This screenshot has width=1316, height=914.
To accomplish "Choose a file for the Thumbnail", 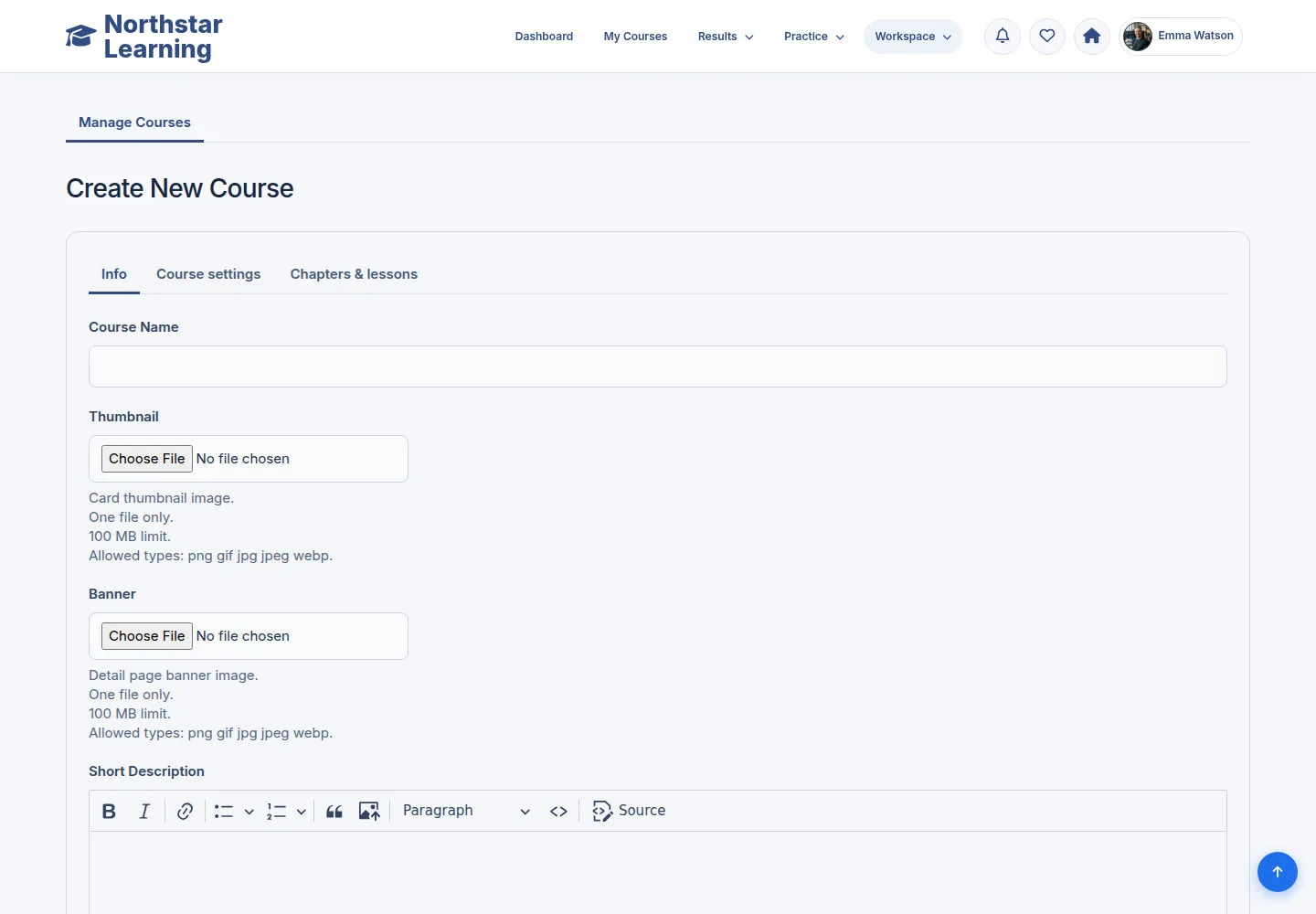I will coord(146,459).
